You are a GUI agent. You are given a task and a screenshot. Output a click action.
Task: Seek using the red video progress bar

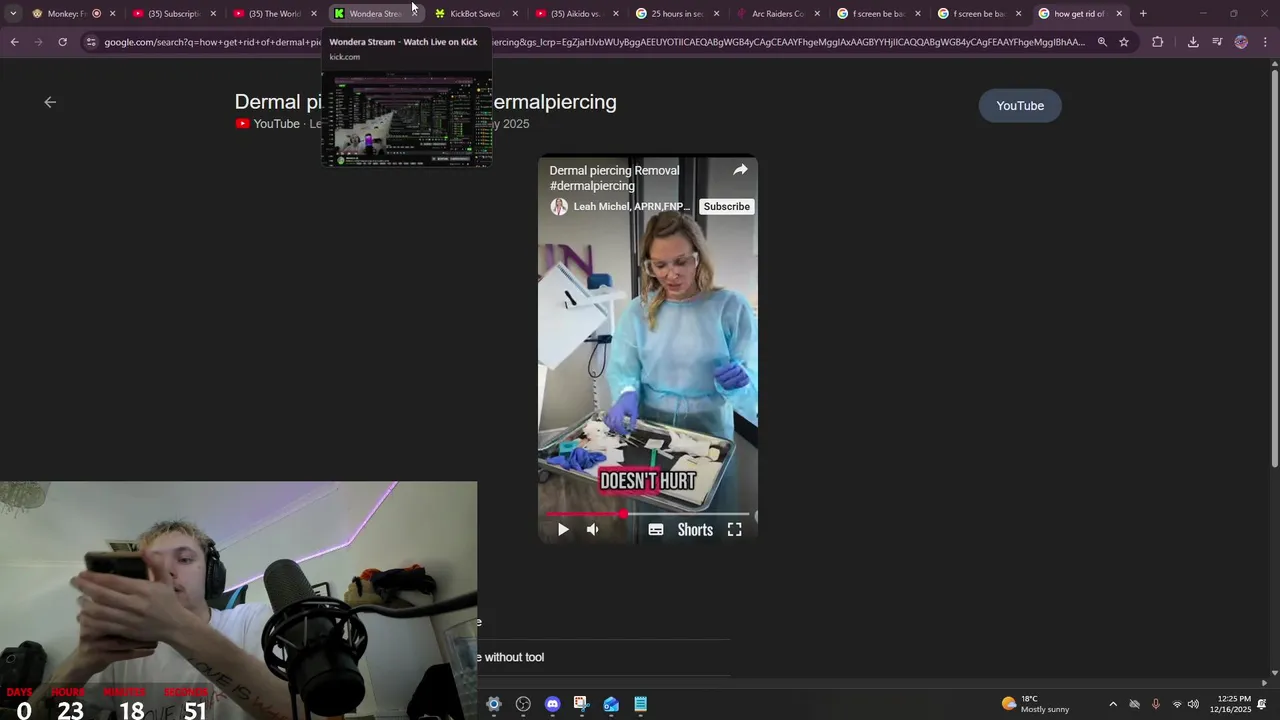click(x=648, y=514)
